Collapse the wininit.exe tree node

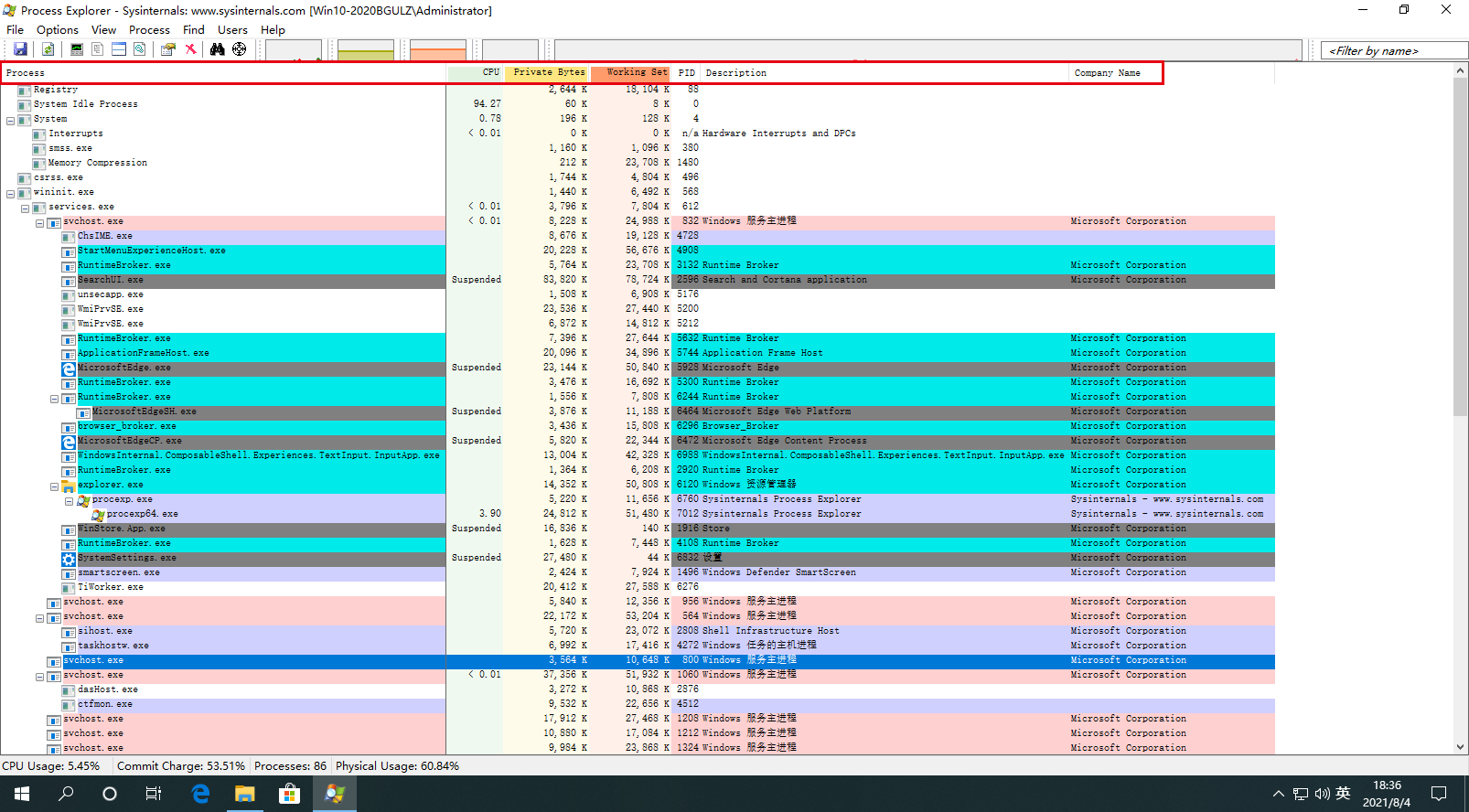11,193
